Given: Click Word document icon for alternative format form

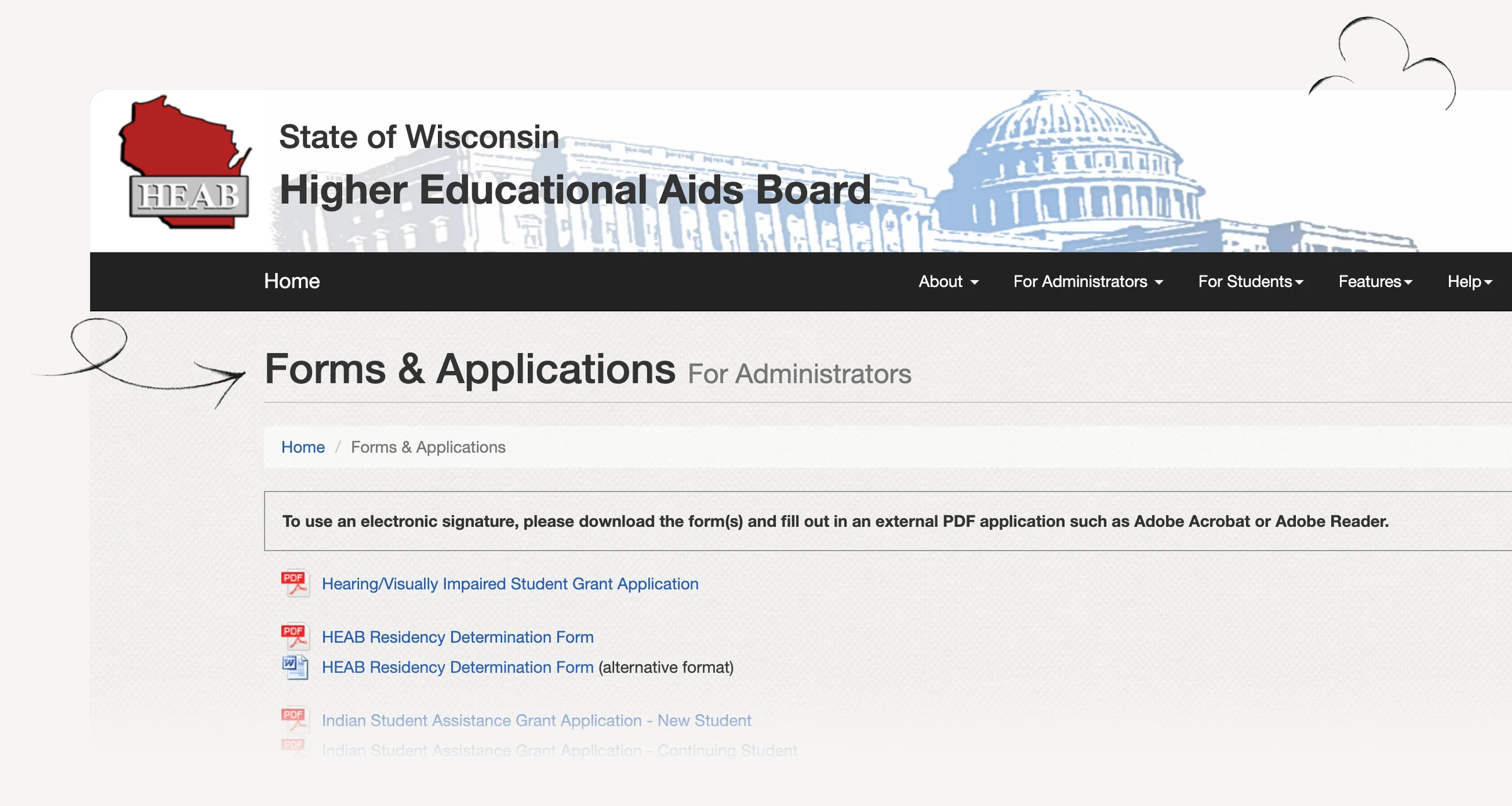Looking at the screenshot, I should 295,667.
